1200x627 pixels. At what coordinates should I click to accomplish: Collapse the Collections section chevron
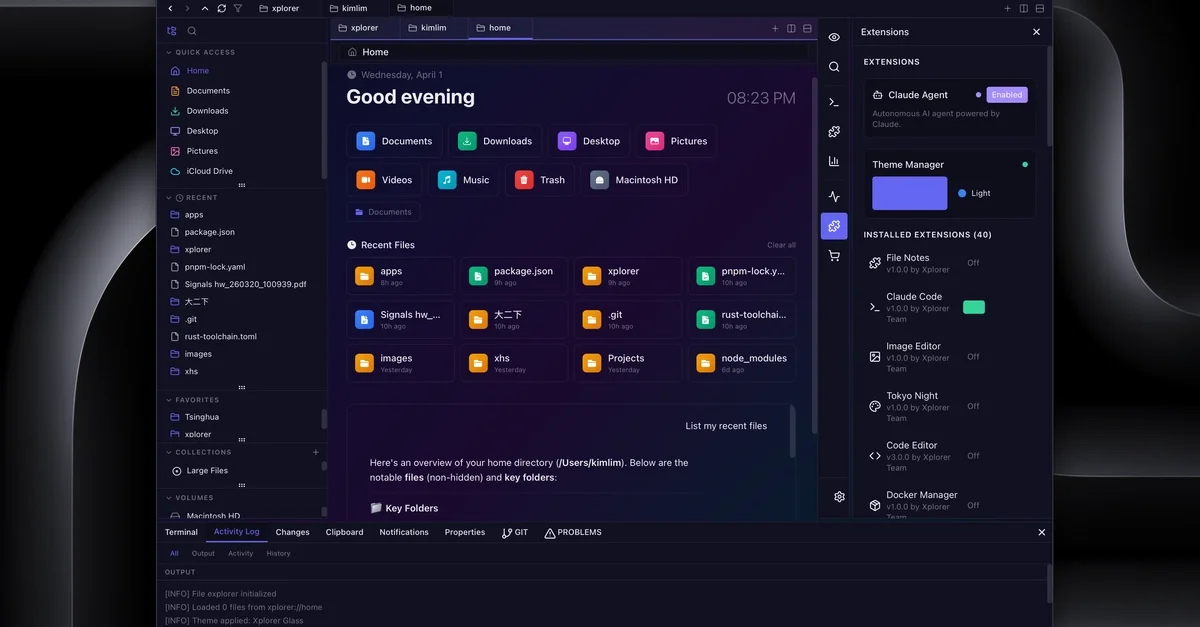169,452
